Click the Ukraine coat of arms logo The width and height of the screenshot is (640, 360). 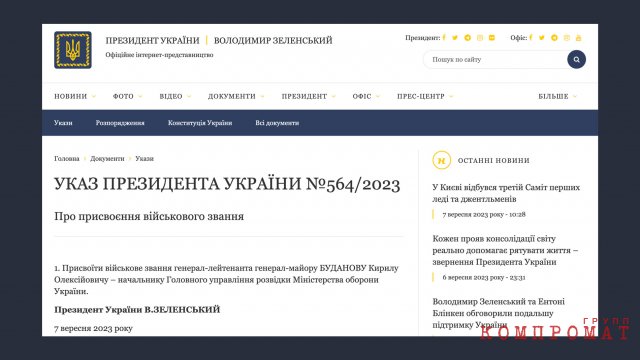tap(73, 50)
